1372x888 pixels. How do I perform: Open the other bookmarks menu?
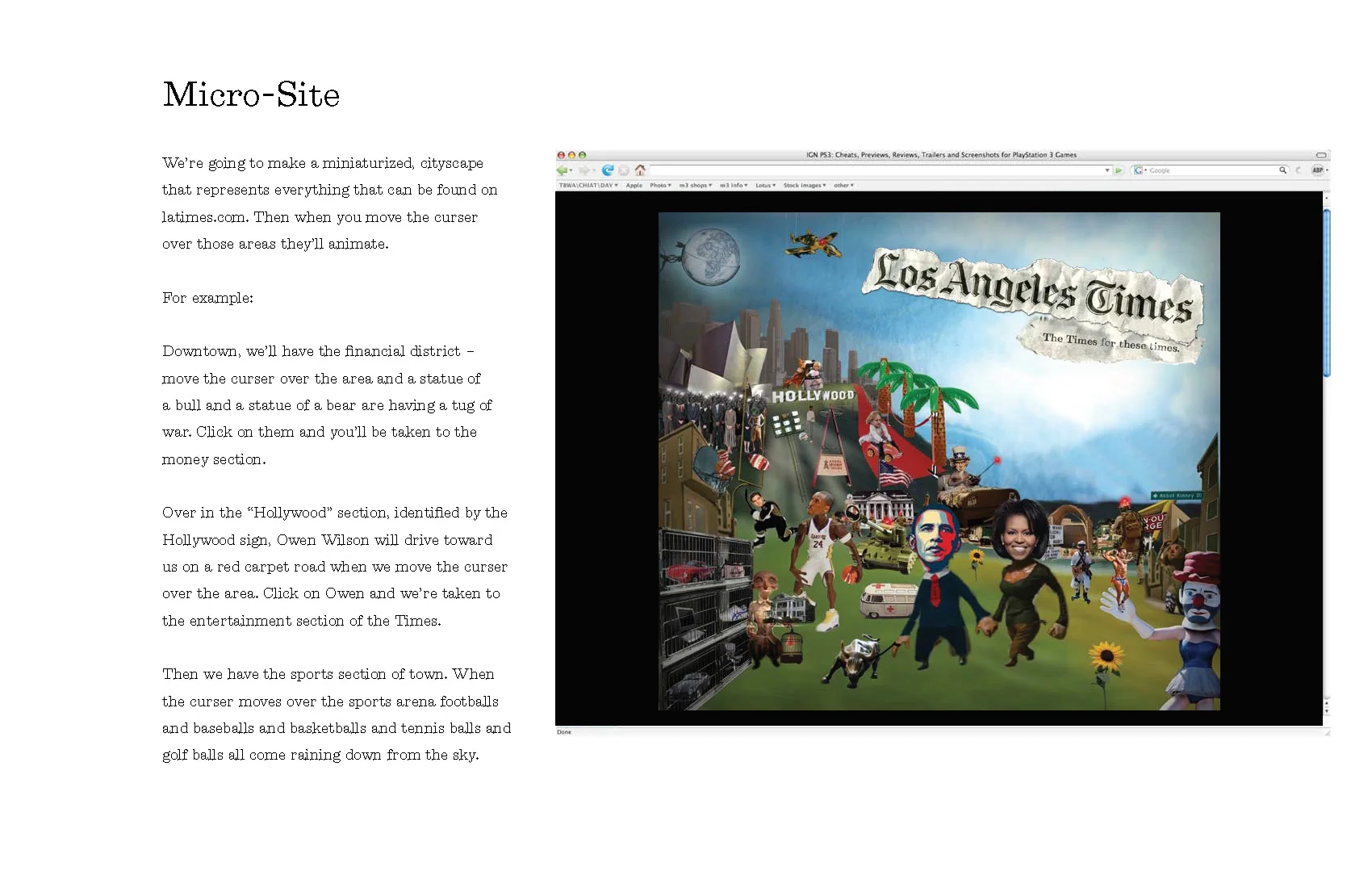843,186
